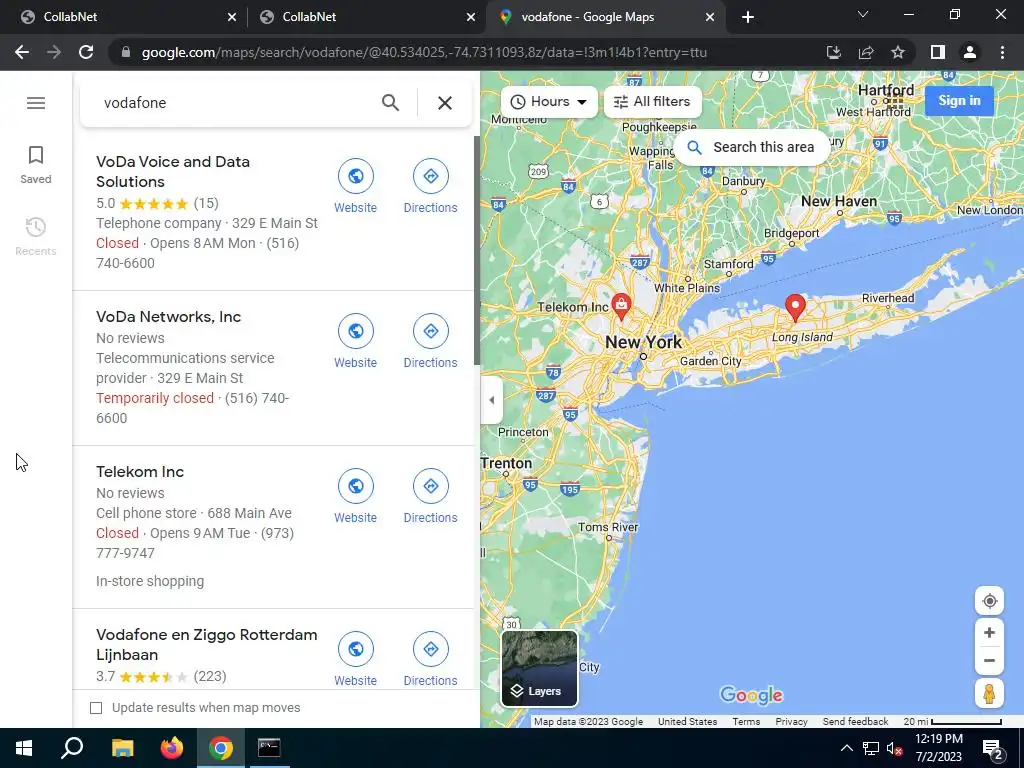Toggle the Chrome side panel

pos(937,52)
